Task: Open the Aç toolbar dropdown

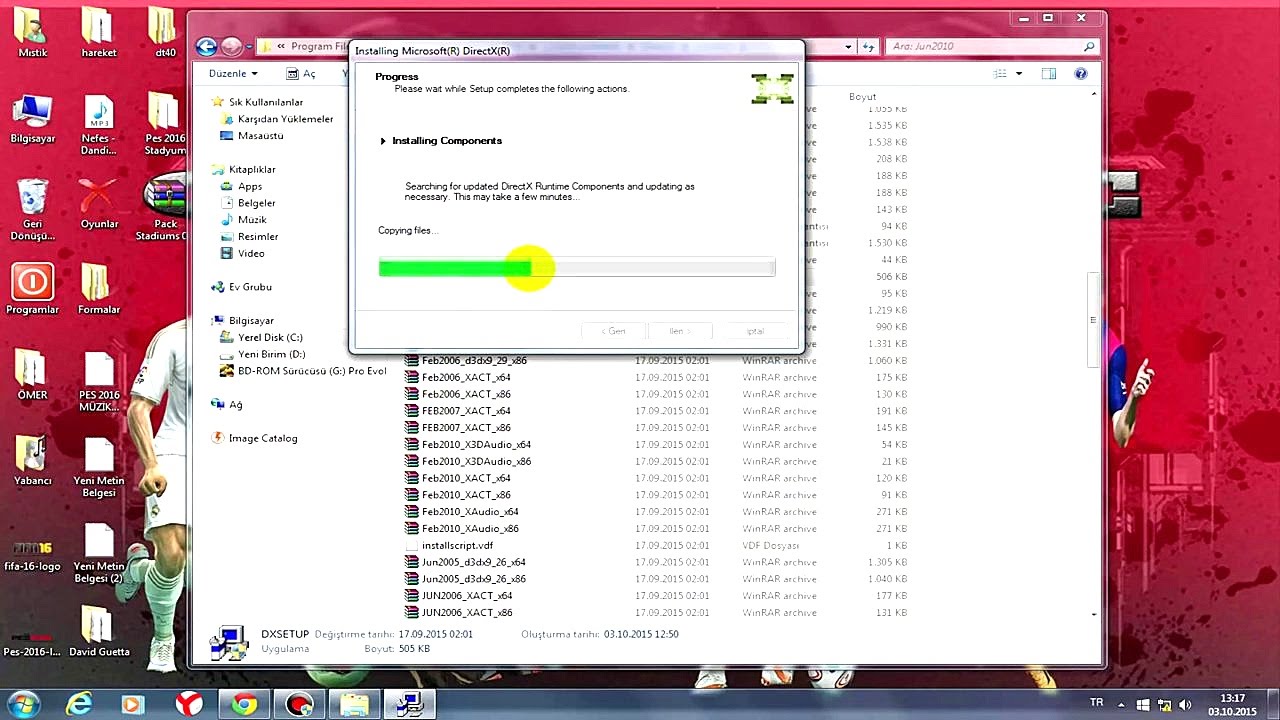Action: (301, 74)
